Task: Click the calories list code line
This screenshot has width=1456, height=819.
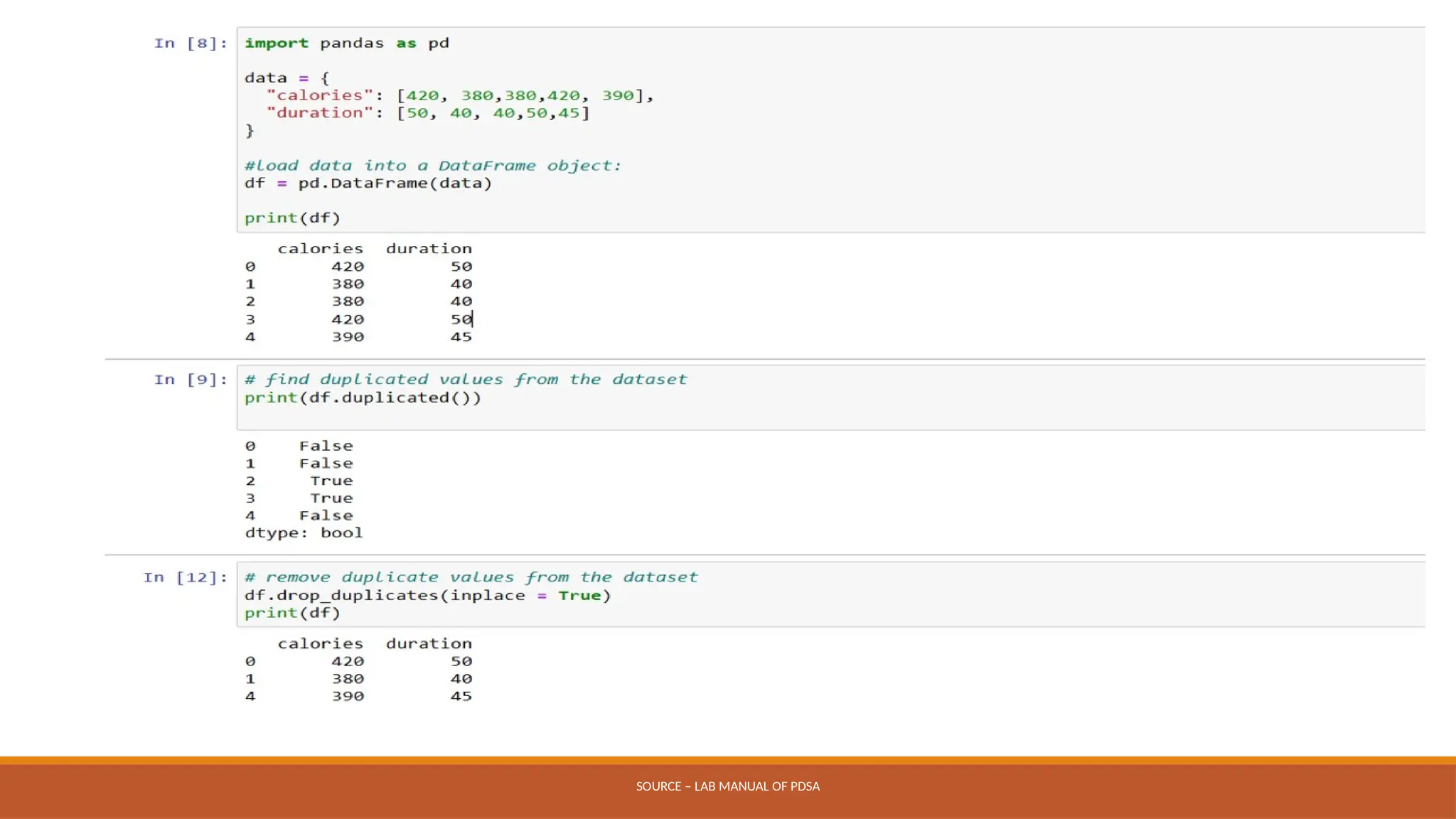Action: point(459,95)
